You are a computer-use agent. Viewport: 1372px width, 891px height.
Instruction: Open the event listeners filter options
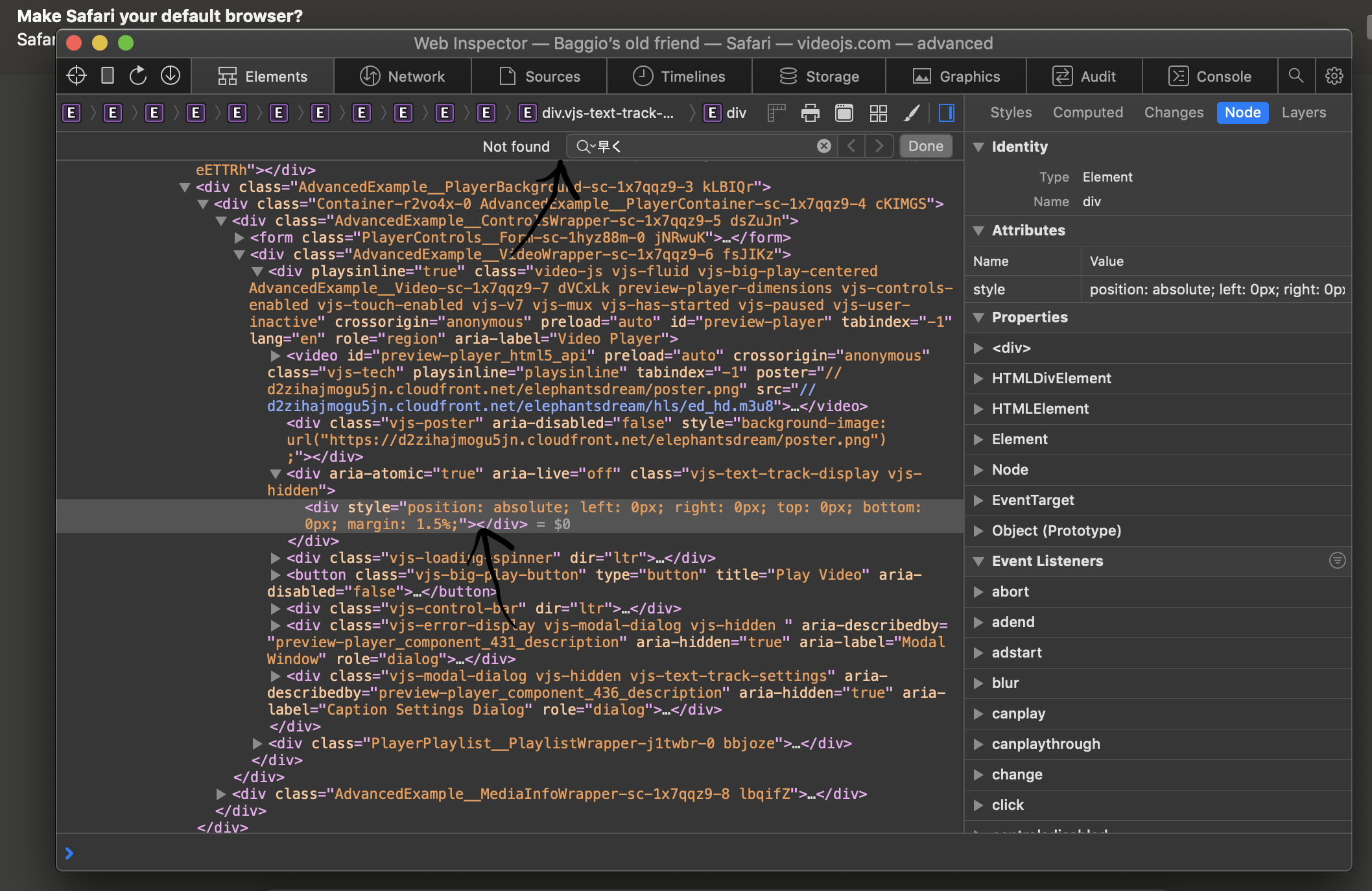tap(1337, 560)
